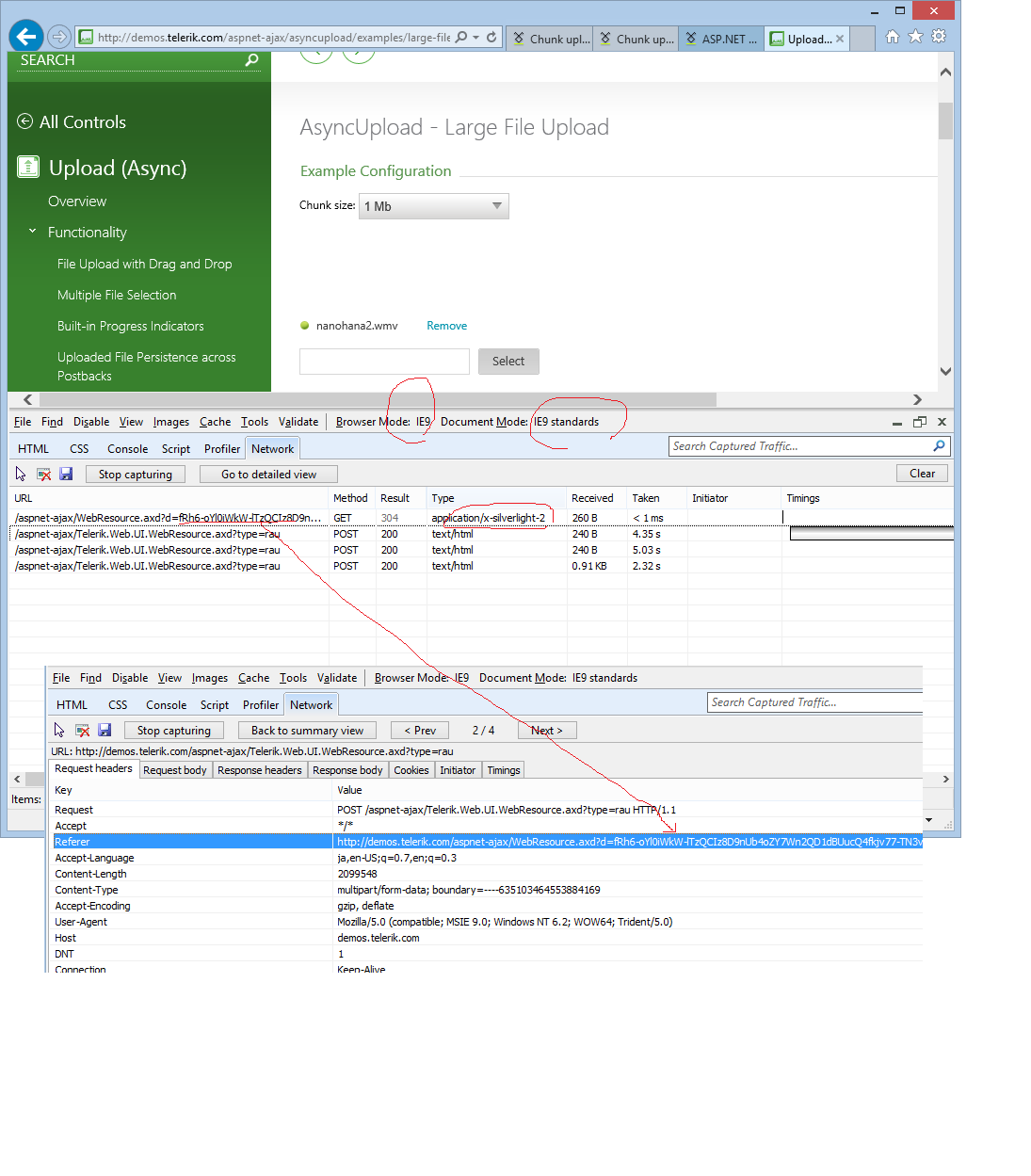The image size is (1031, 1176).
Task: Switch to the first Chunk upl... browser tab
Action: (551, 39)
